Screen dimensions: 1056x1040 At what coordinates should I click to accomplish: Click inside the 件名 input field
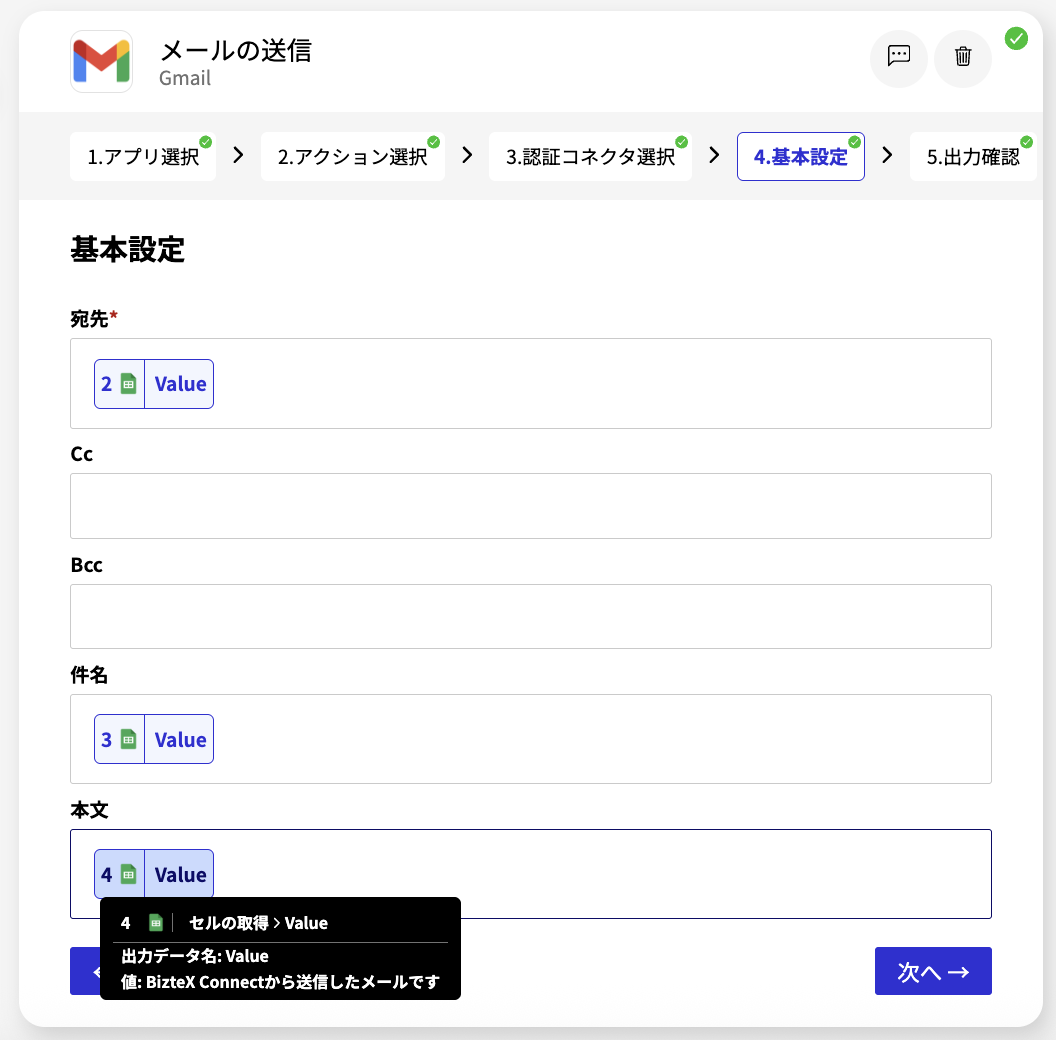pos(531,739)
